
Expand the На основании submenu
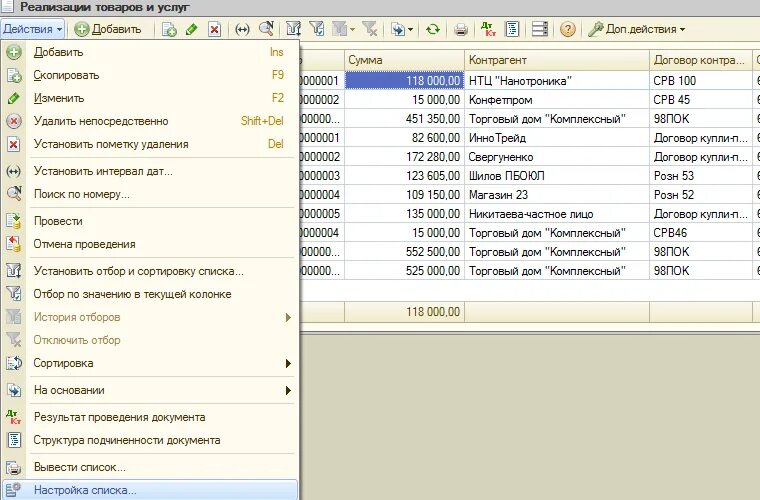tap(150, 390)
